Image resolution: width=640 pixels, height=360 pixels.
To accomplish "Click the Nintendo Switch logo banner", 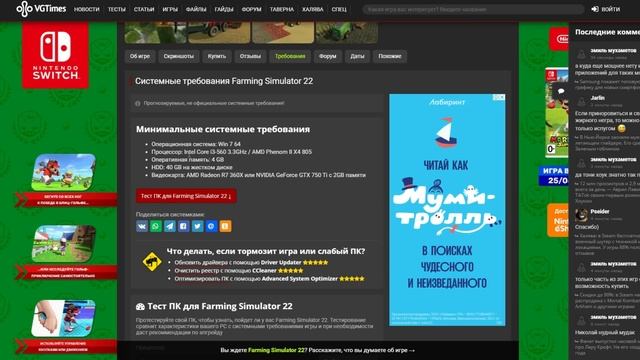I will coord(56,56).
